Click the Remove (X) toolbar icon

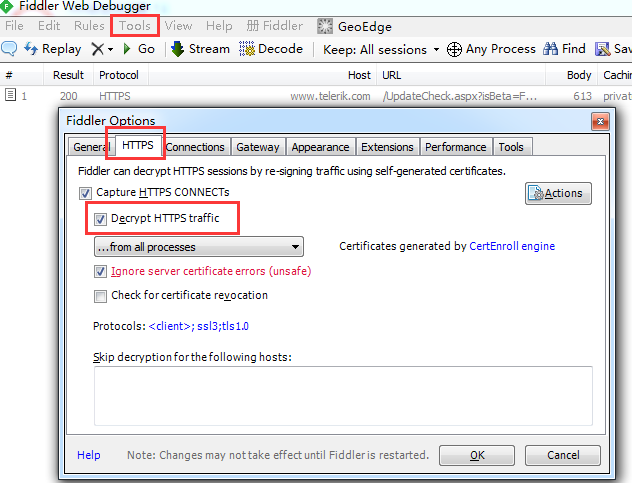(97, 49)
